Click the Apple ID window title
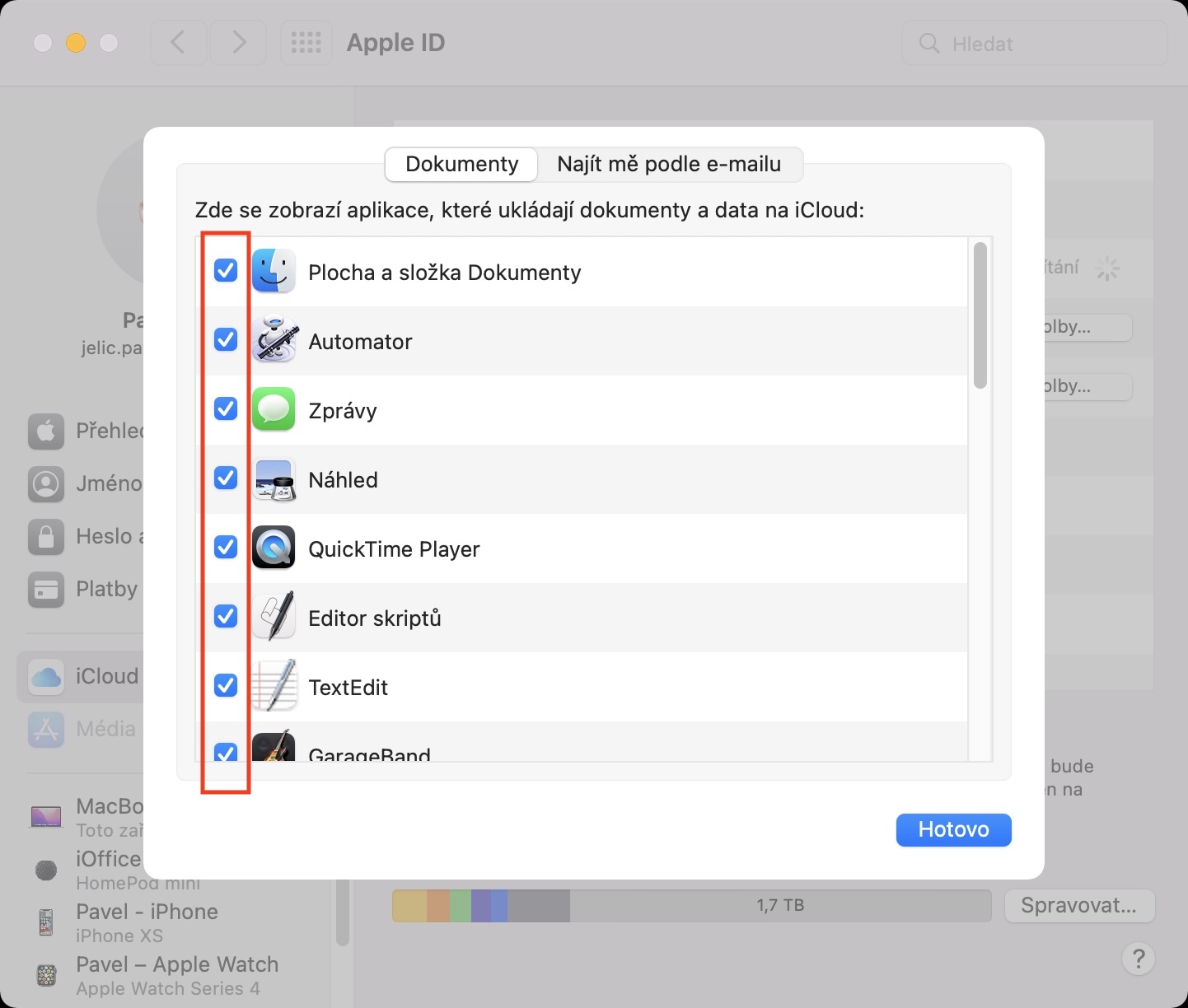Screen dimensions: 1188x1008 click(395, 43)
